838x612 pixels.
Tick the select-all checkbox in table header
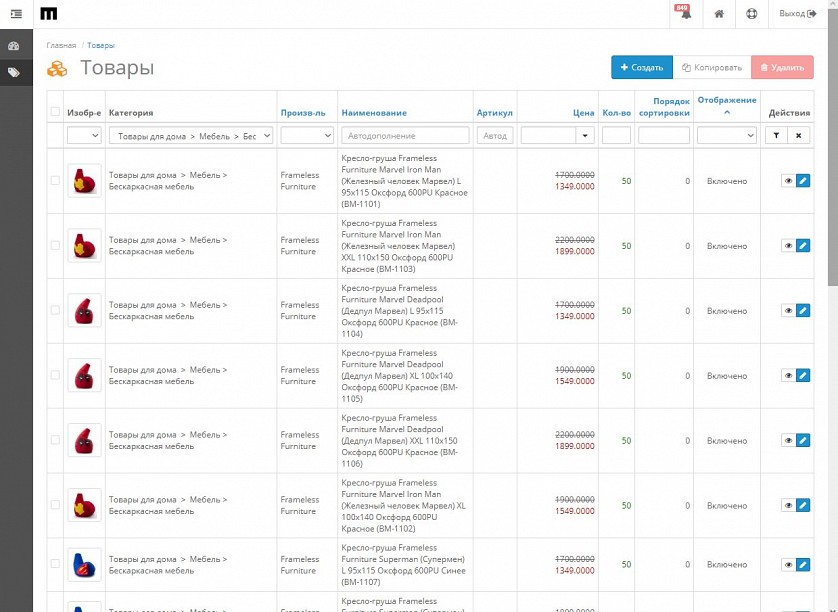click(x=55, y=111)
